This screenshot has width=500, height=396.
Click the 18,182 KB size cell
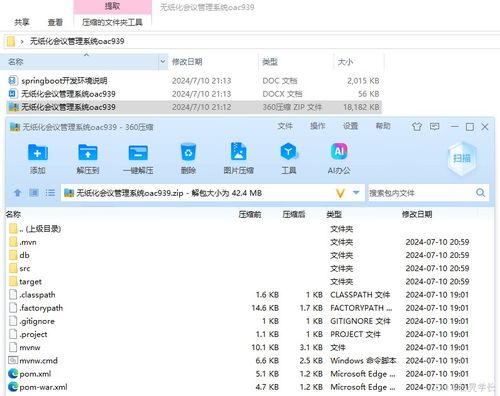pos(361,107)
